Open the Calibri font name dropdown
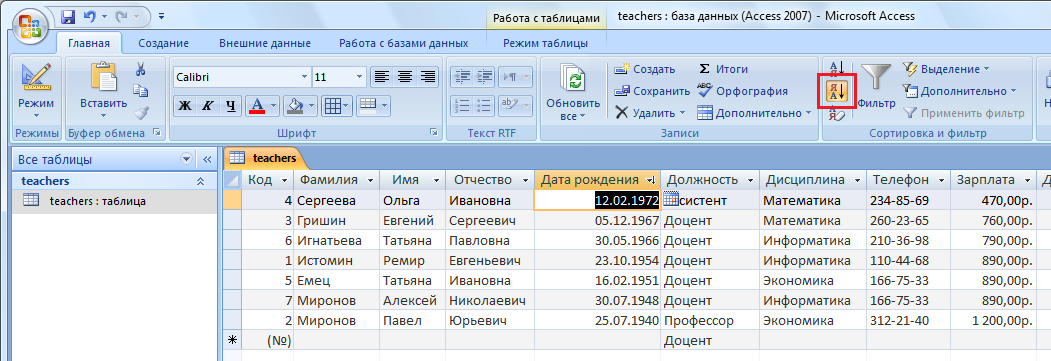This screenshot has height=361, width=1051. click(x=304, y=77)
